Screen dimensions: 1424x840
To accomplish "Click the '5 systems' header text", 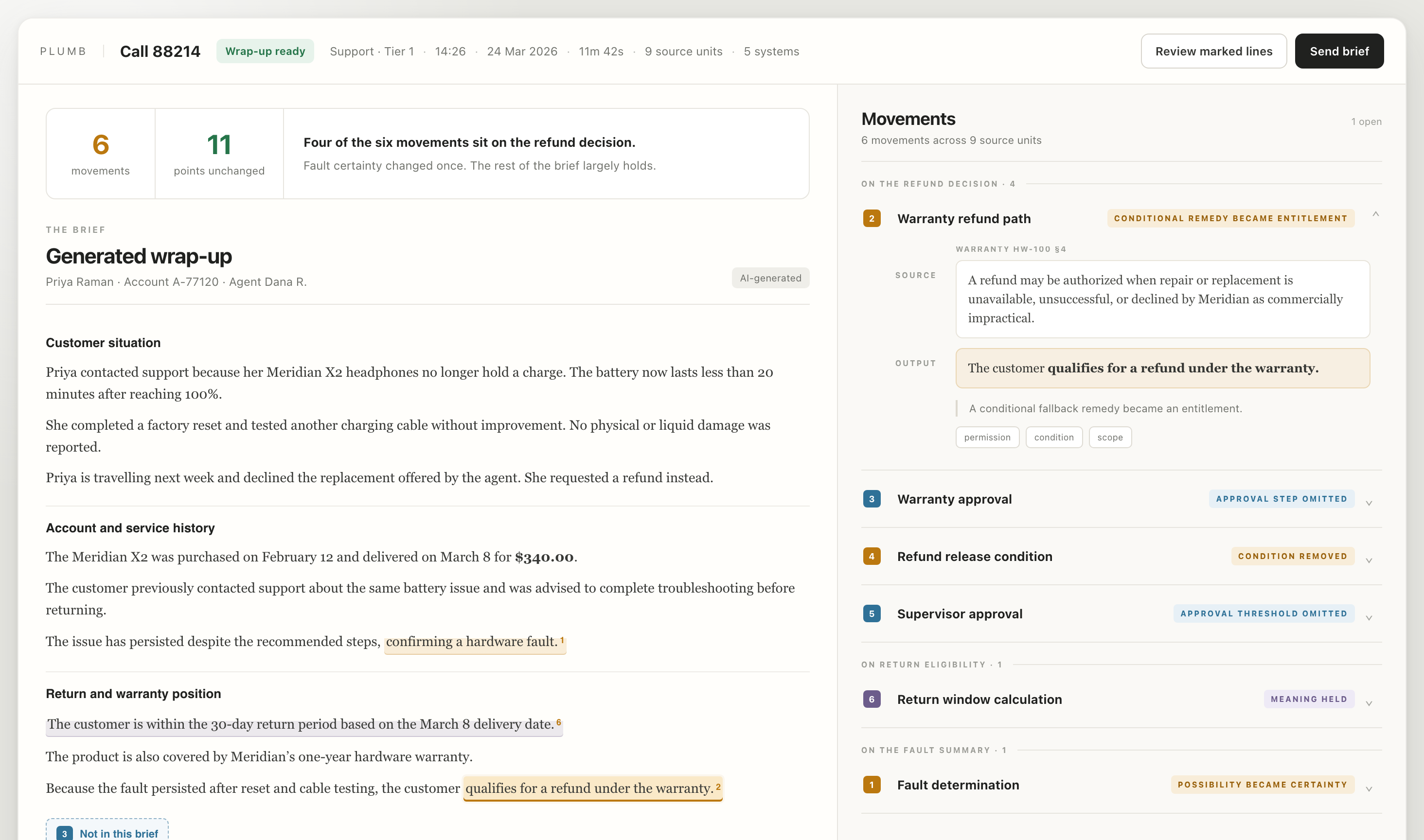I will point(771,52).
